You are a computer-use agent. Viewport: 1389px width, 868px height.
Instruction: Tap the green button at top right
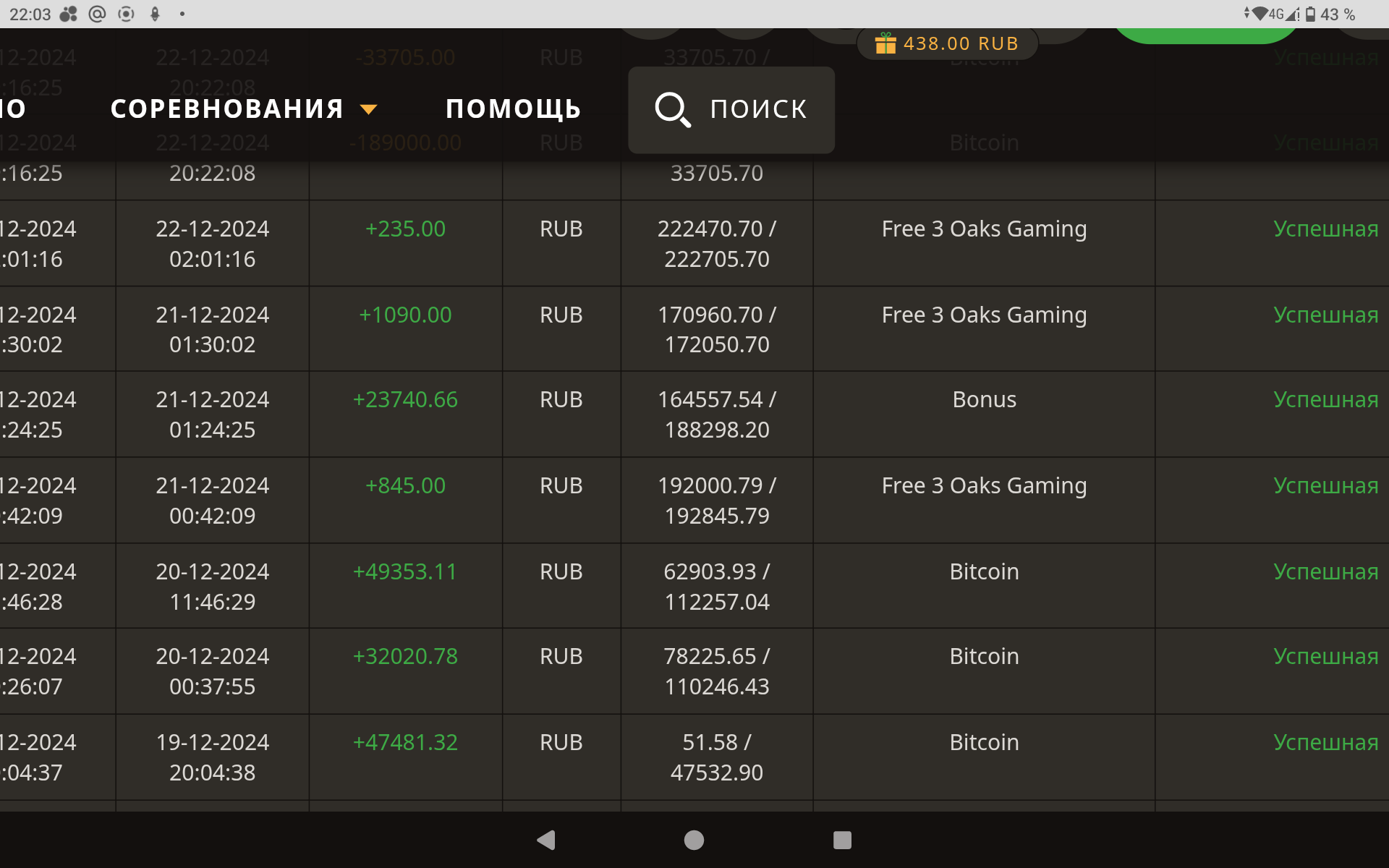pyautogui.click(x=1205, y=35)
